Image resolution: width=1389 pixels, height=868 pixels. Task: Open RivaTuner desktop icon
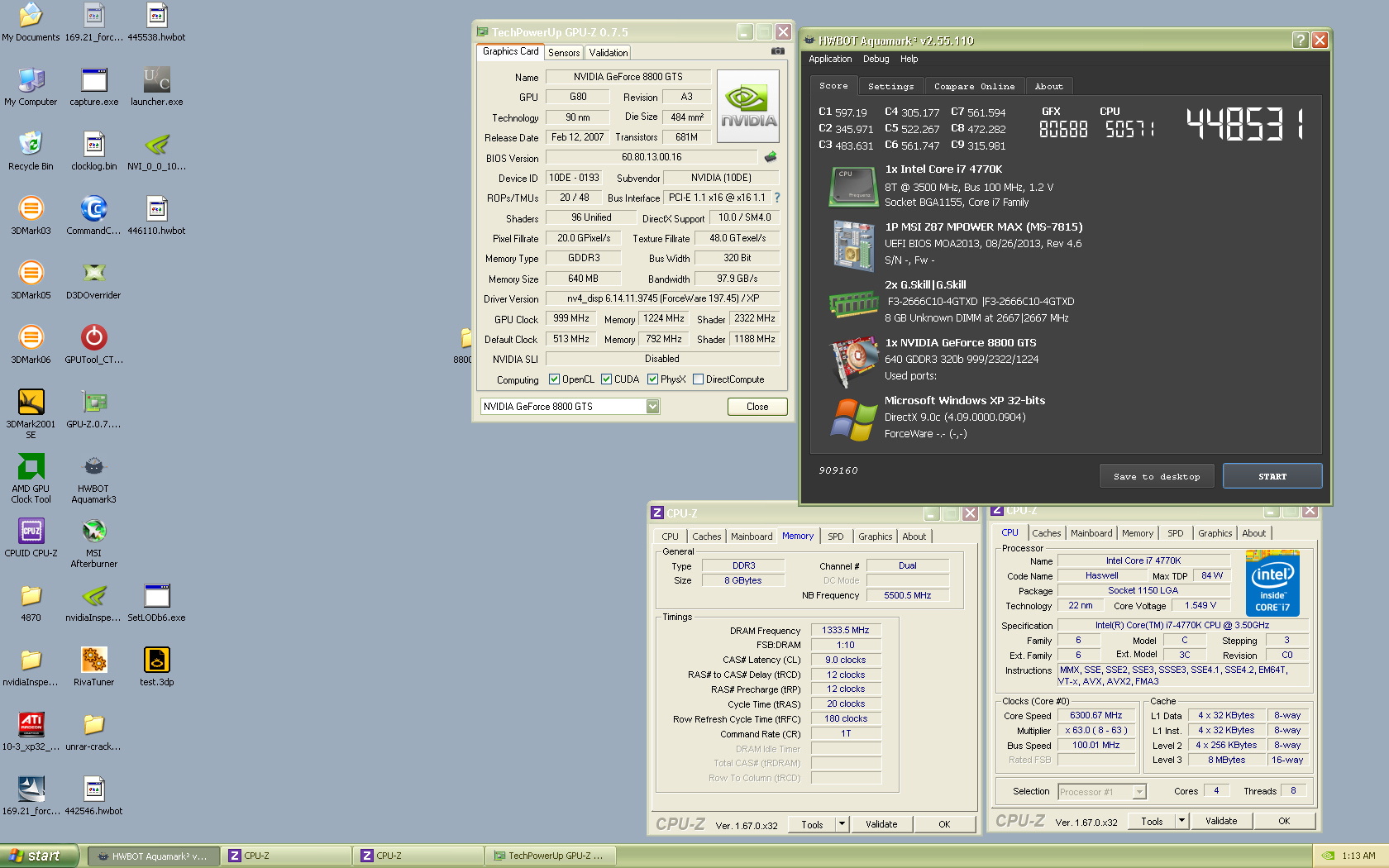tap(93, 667)
